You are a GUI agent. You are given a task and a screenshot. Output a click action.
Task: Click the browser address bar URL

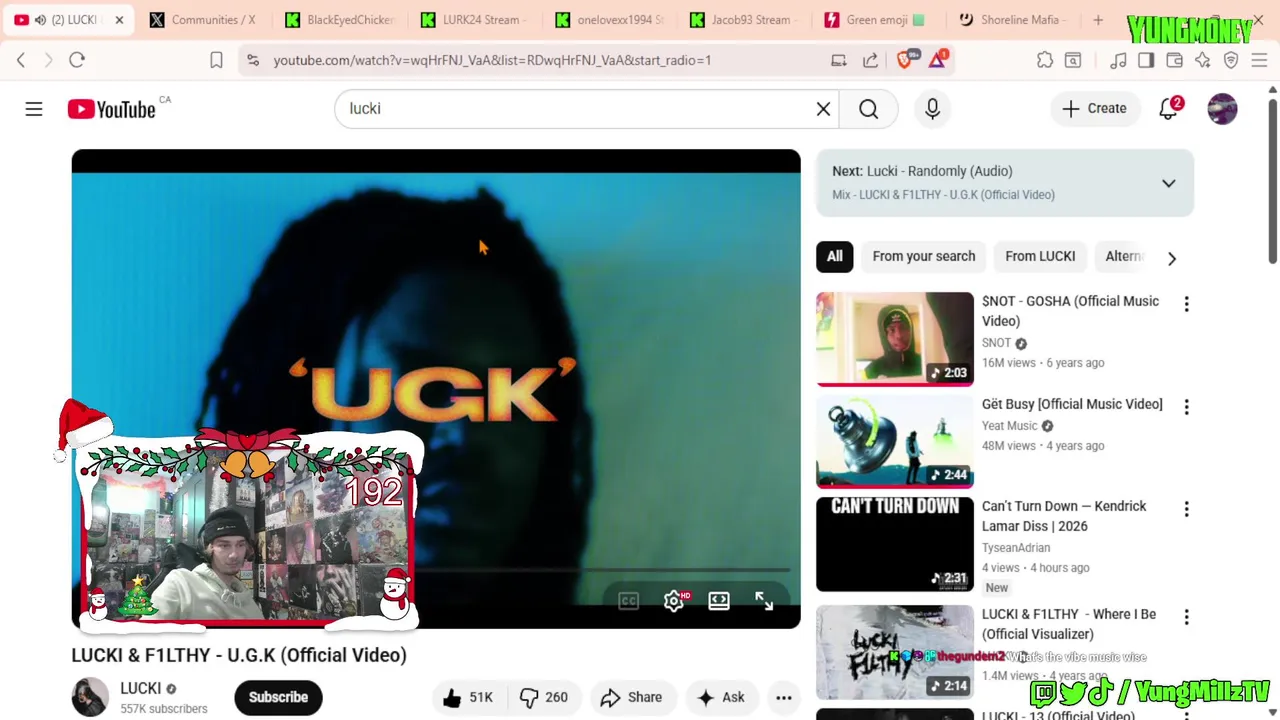[492, 60]
